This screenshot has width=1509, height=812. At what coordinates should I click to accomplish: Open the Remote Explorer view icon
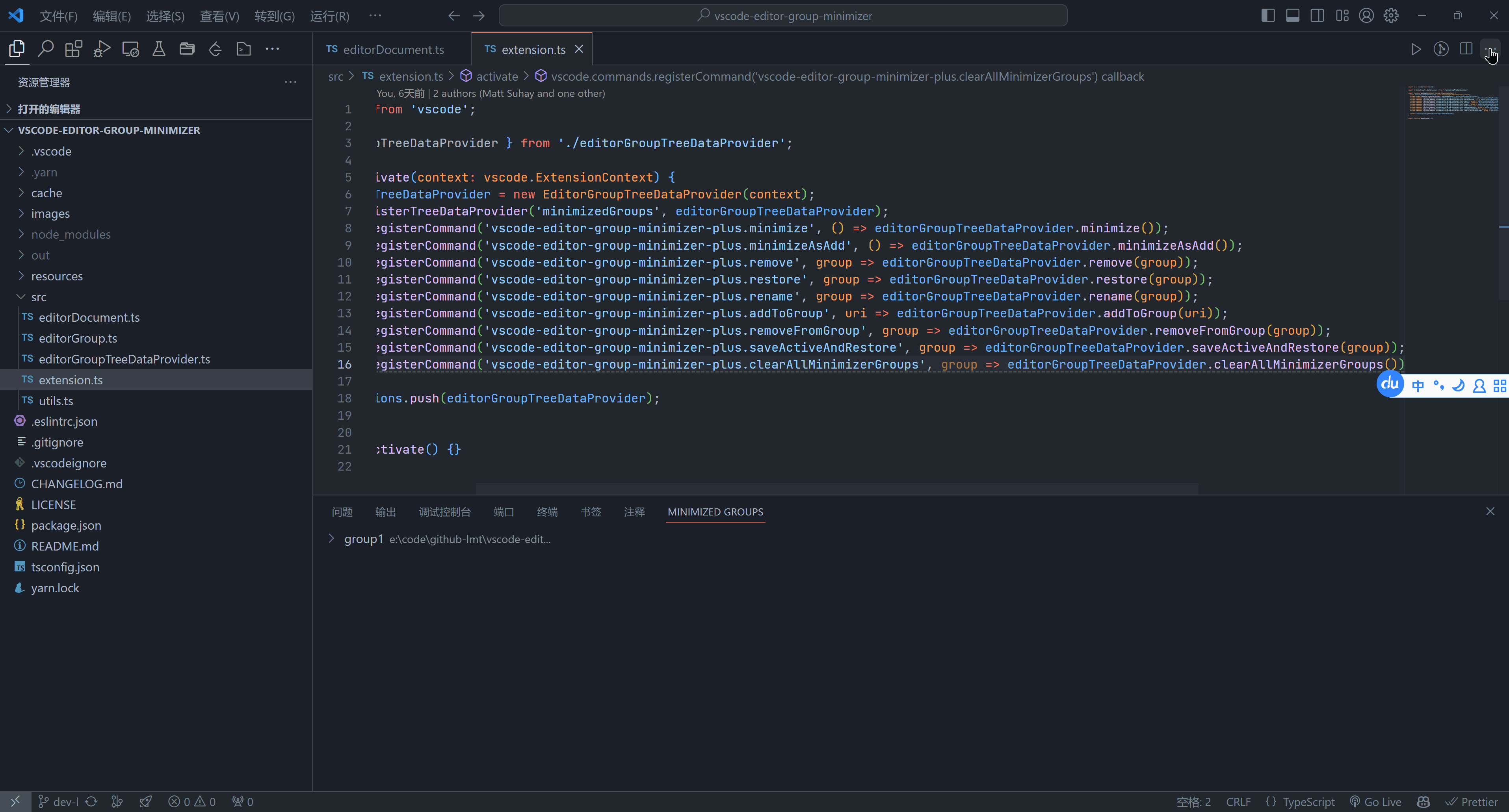130,48
